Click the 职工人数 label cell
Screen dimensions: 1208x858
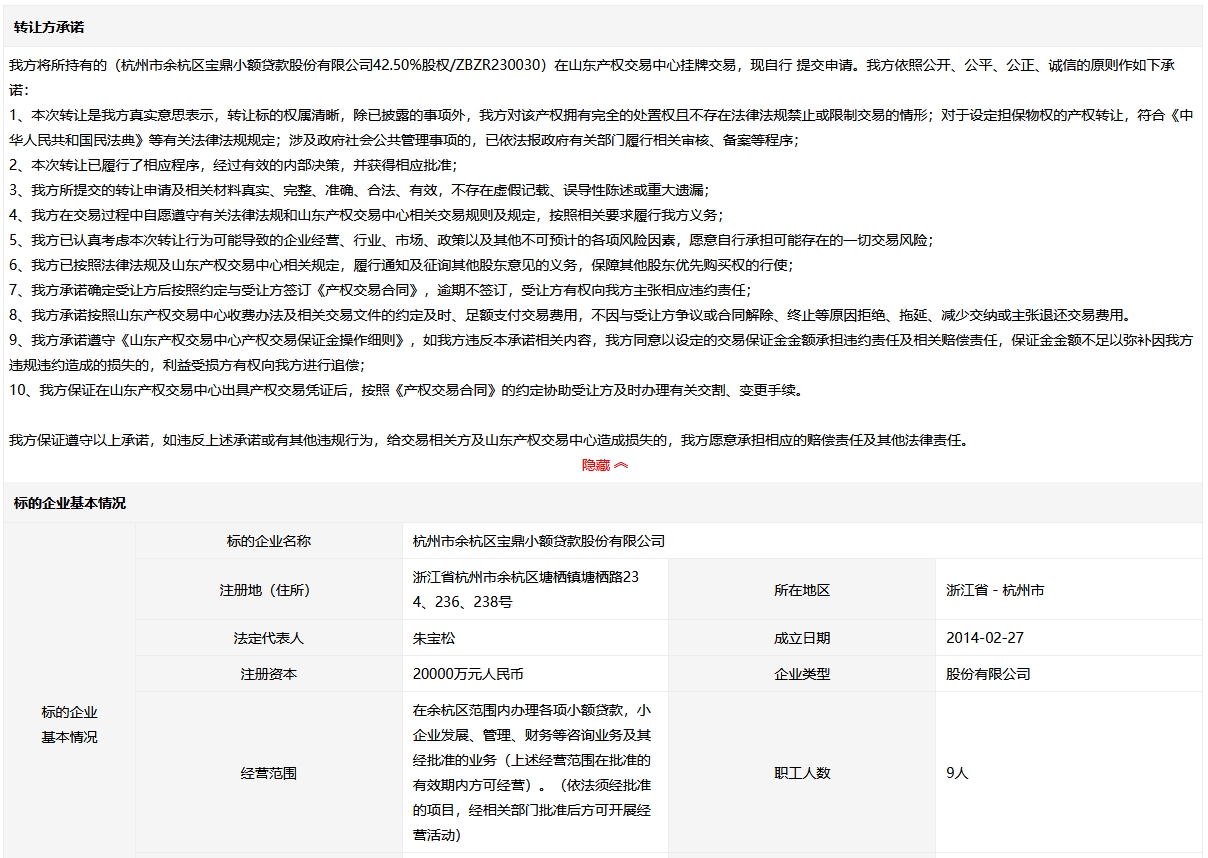click(x=802, y=773)
